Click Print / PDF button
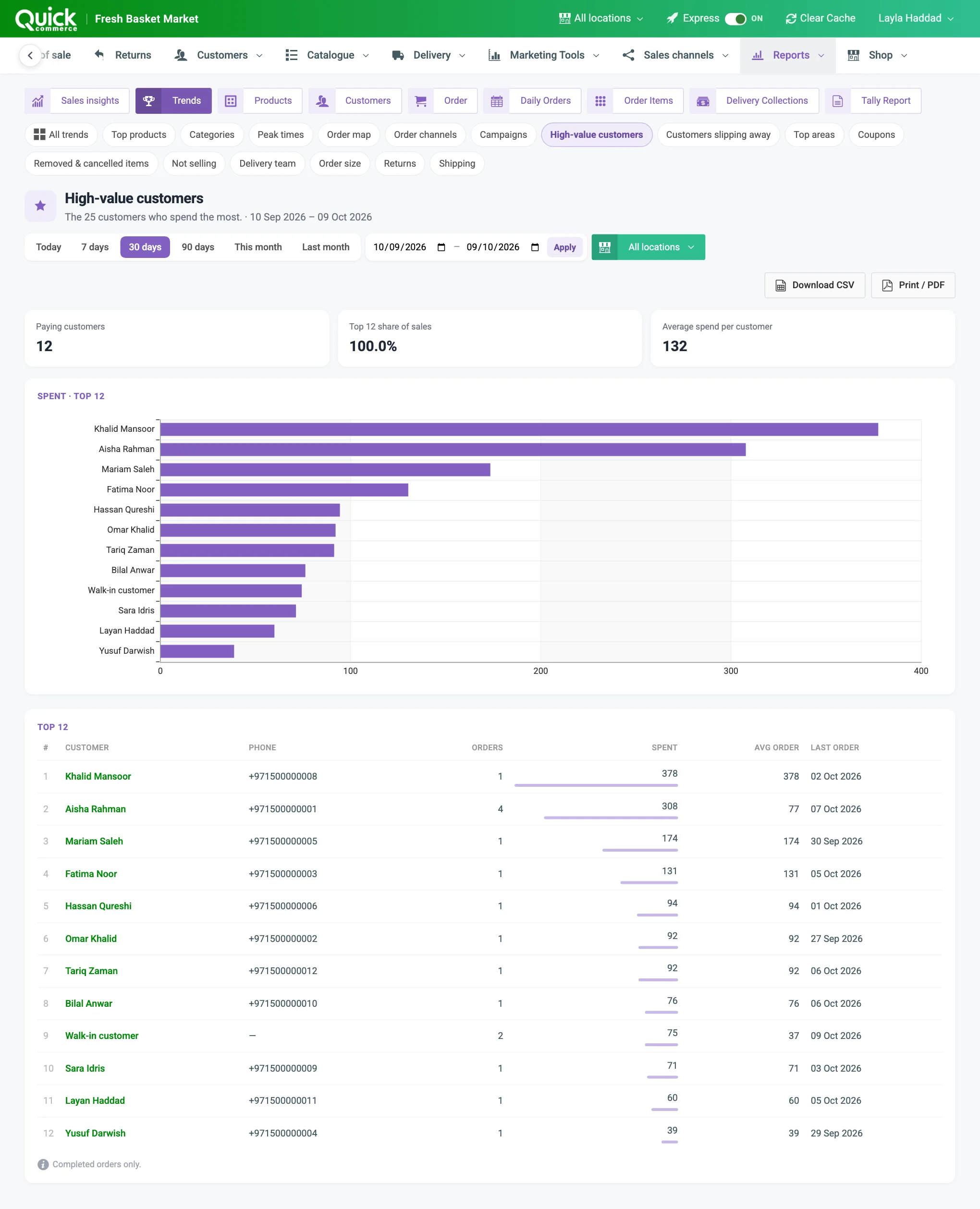This screenshot has height=1209, width=980. click(913, 285)
